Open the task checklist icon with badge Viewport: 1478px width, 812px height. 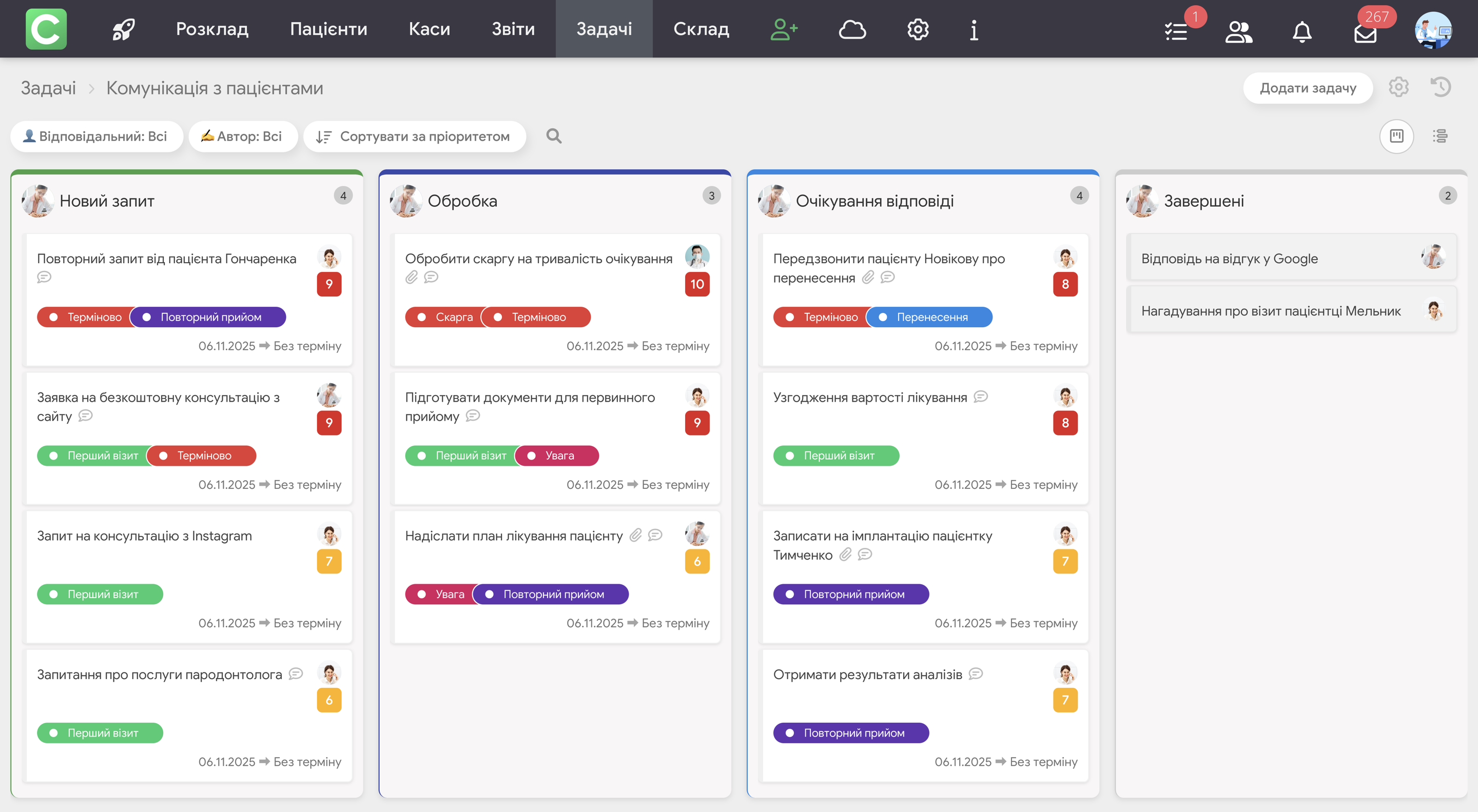click(1176, 31)
